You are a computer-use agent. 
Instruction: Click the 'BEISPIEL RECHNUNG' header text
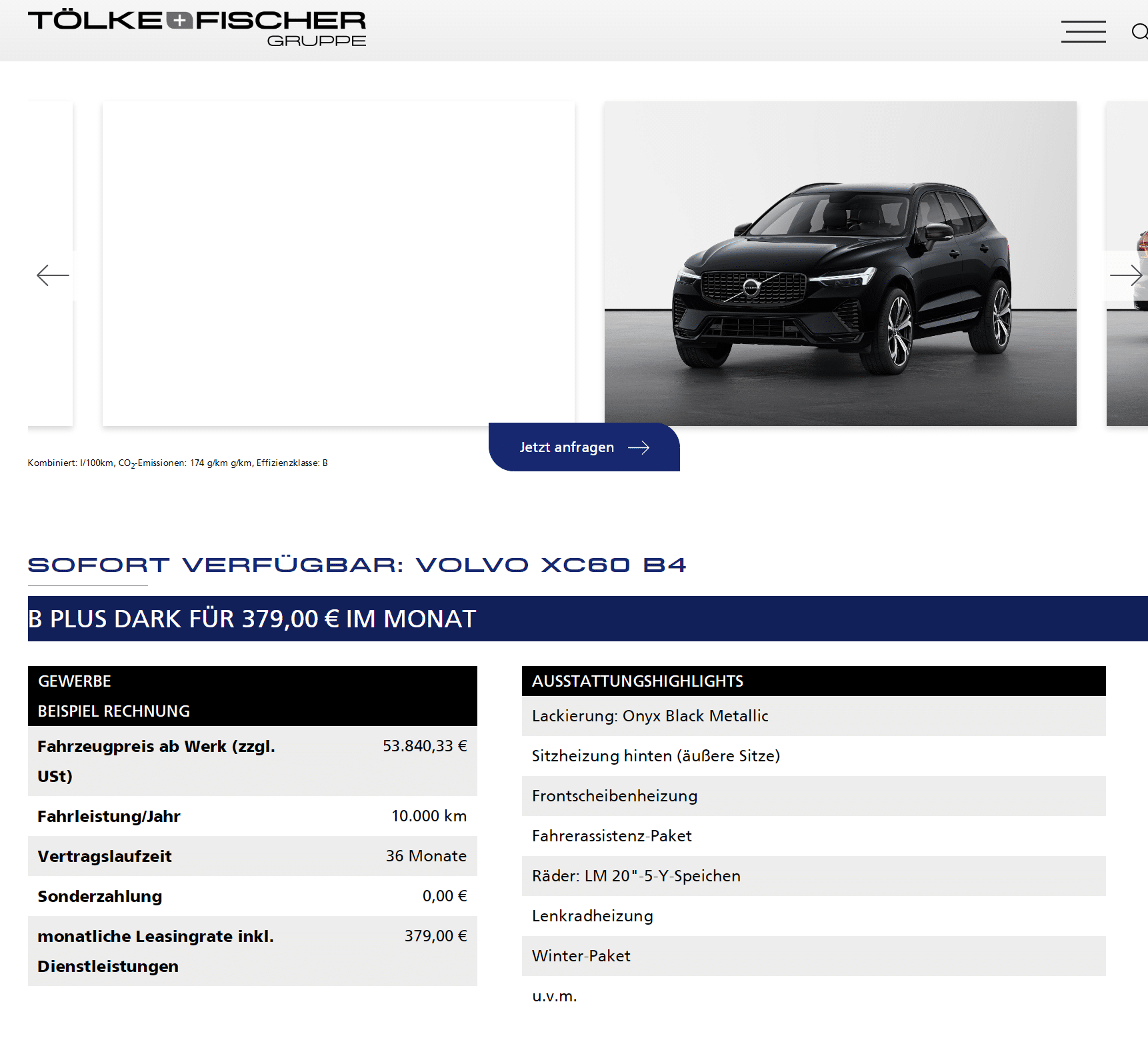[114, 711]
